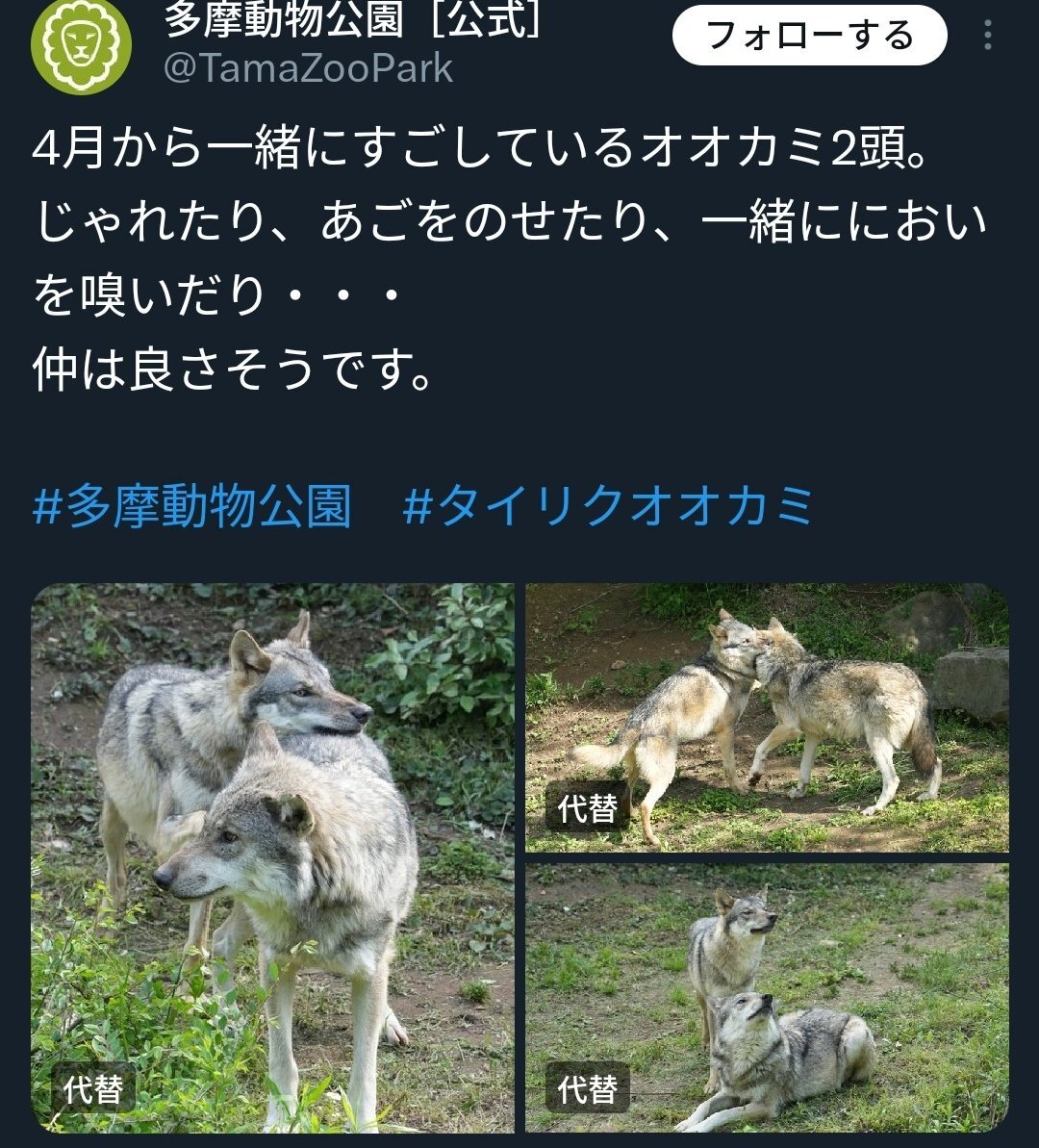View the photo of wolves looking up
The image size is (1039, 1148).
pyautogui.click(x=768, y=998)
